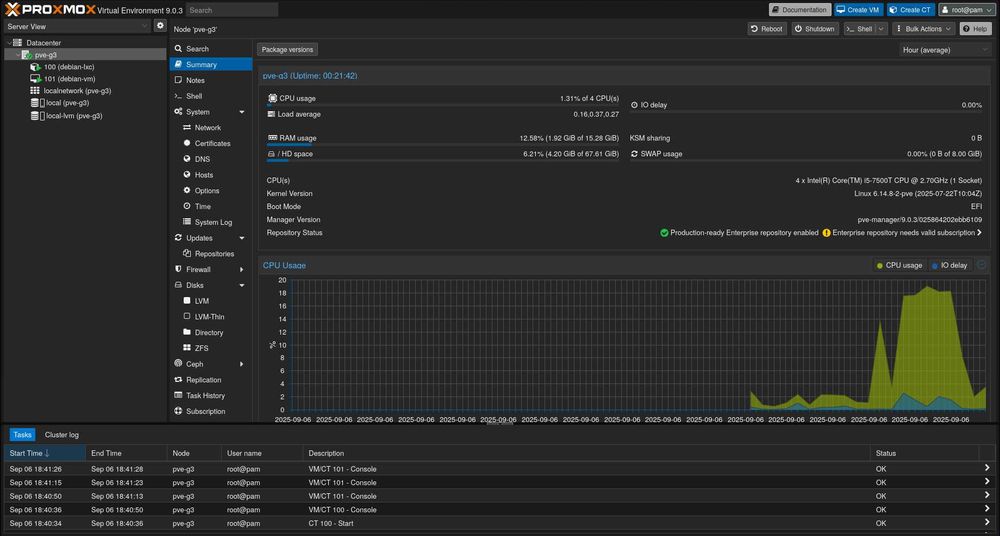Open the Server View gear settings icon
The width and height of the screenshot is (1000, 536).
(x=160, y=26)
